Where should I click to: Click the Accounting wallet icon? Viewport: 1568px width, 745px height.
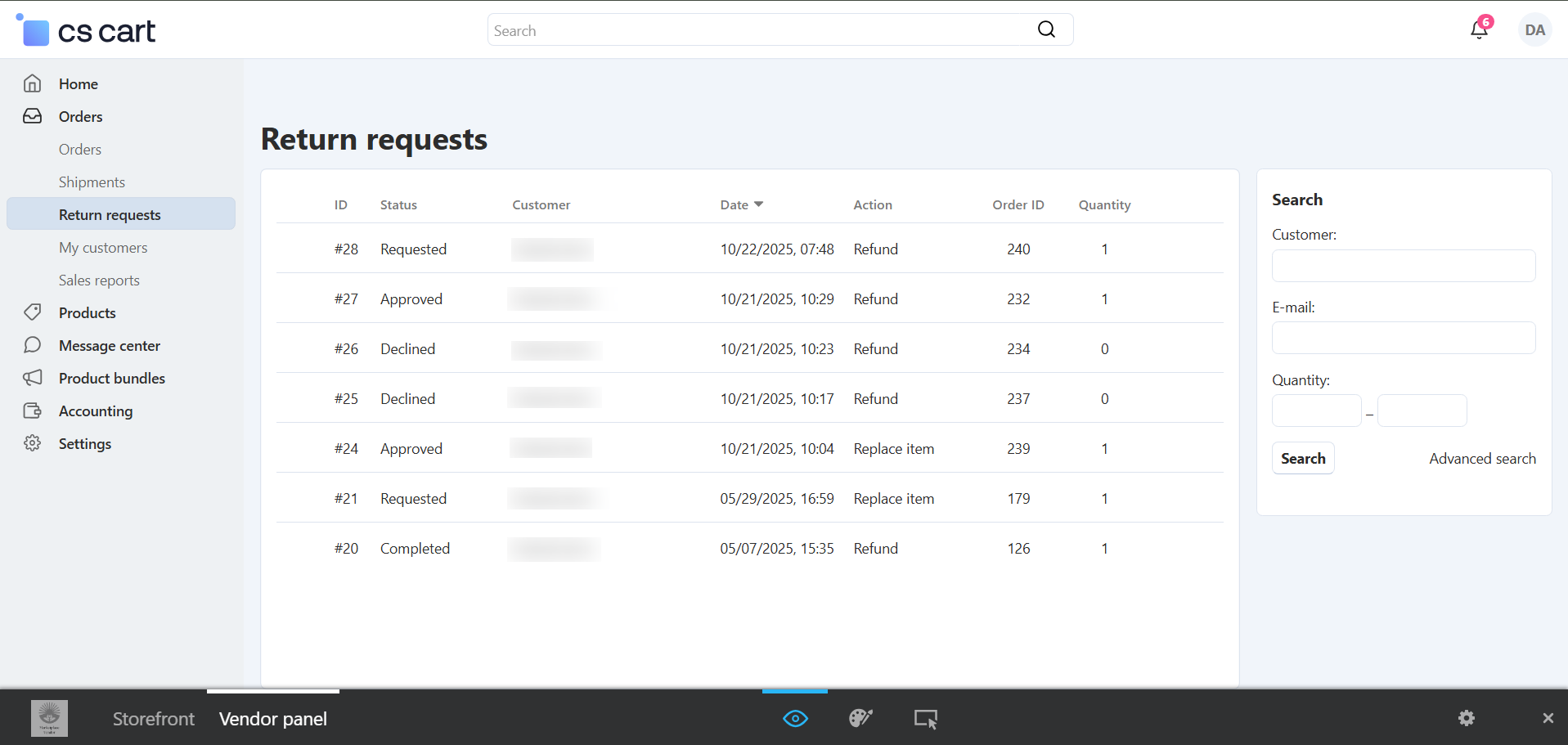click(33, 411)
